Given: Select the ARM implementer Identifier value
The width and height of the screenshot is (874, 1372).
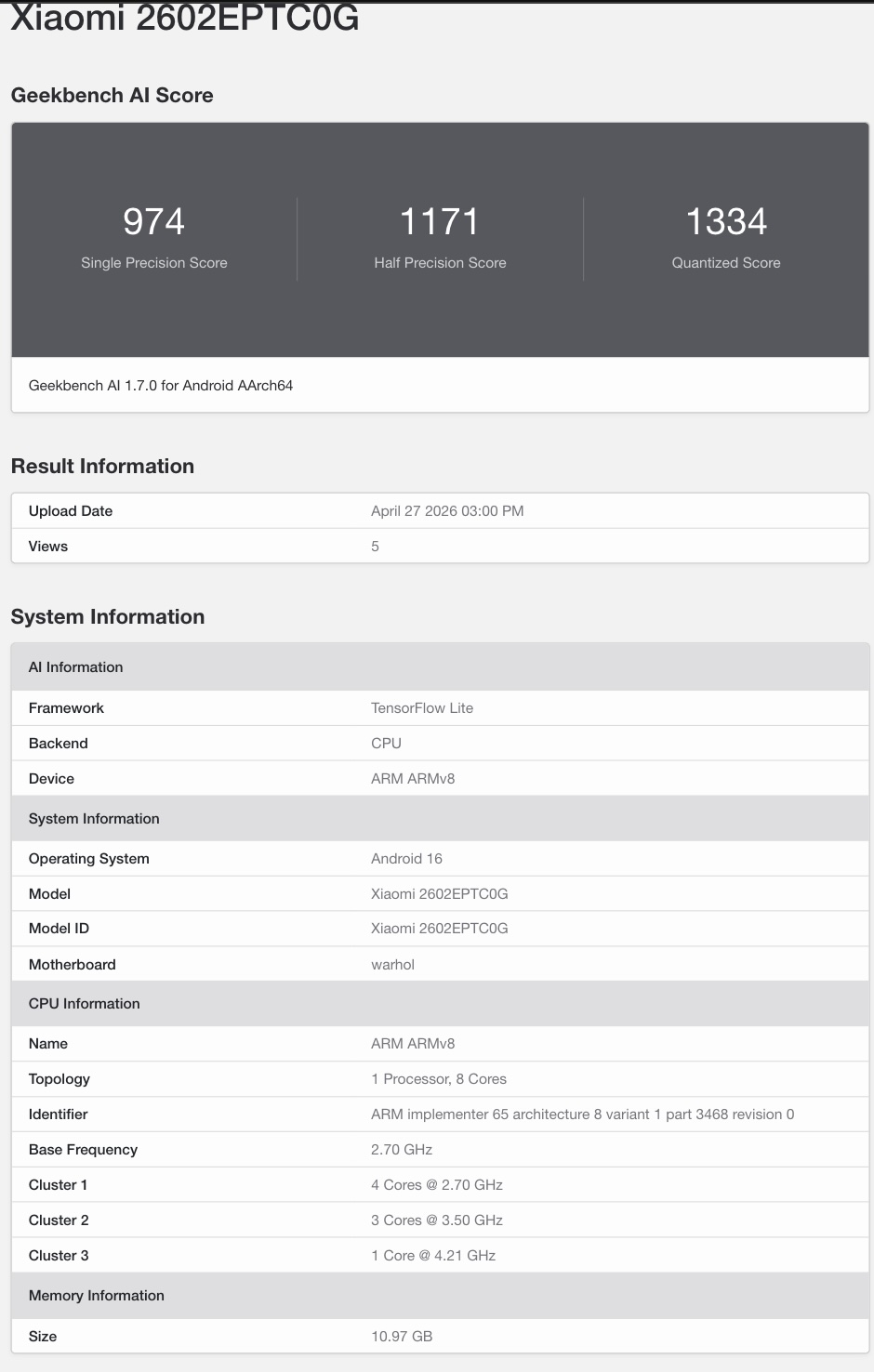Looking at the screenshot, I should click(582, 1115).
